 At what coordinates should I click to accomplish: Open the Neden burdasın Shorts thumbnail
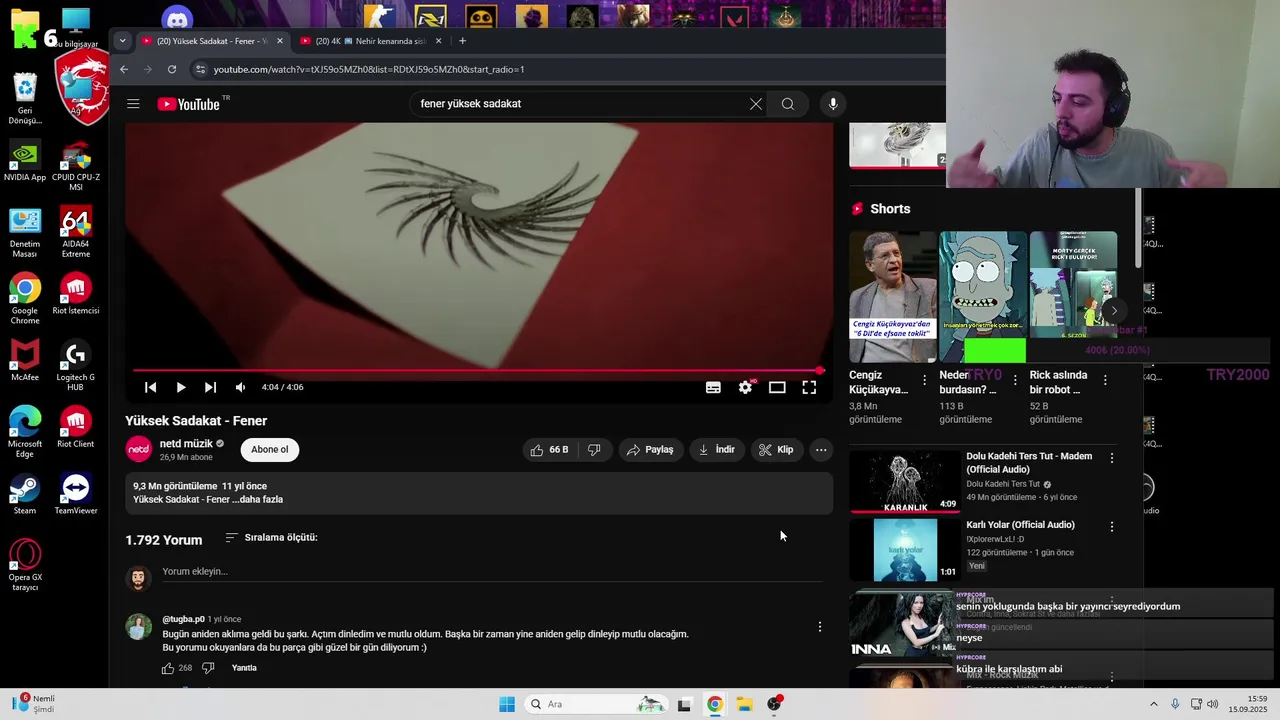pos(983,297)
